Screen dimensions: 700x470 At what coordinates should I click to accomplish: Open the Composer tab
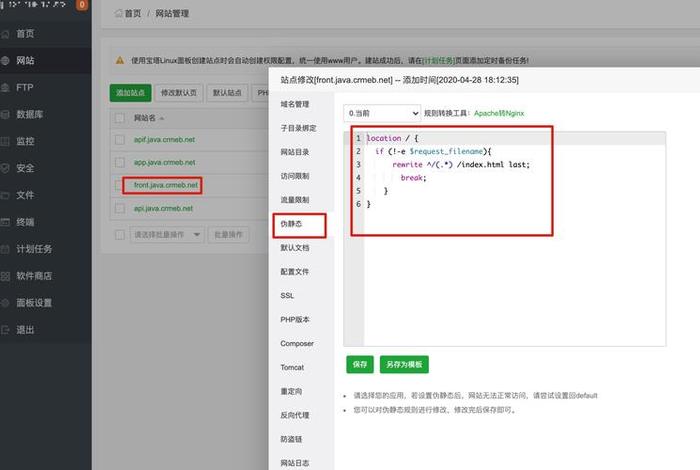[x=297, y=343]
